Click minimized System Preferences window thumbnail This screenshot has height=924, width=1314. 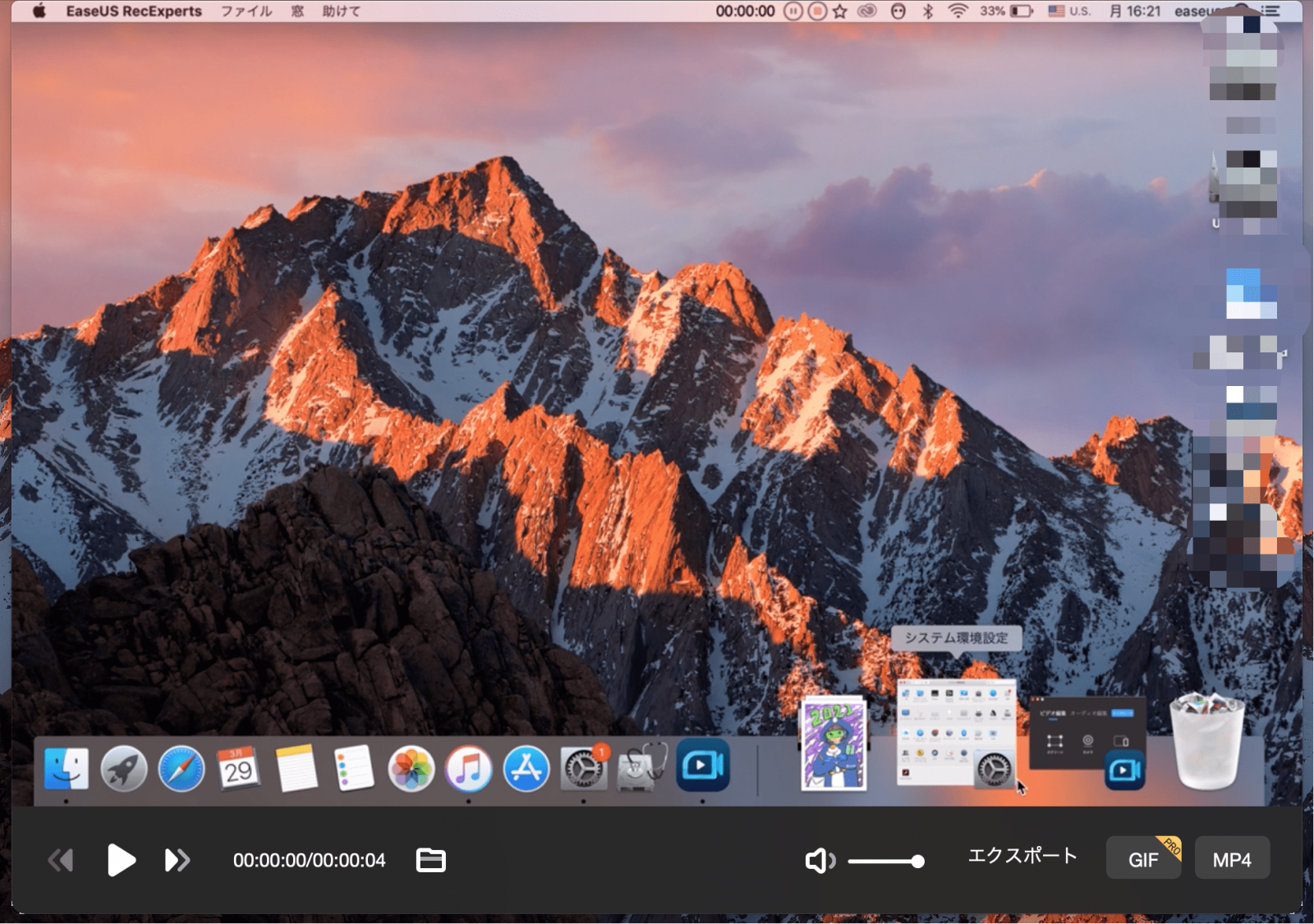[957, 733]
